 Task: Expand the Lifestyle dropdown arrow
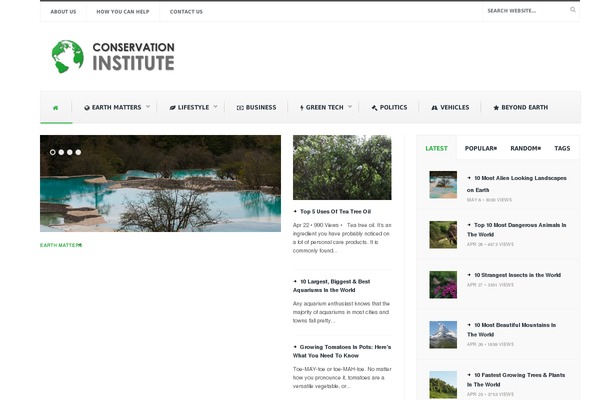tap(215, 107)
